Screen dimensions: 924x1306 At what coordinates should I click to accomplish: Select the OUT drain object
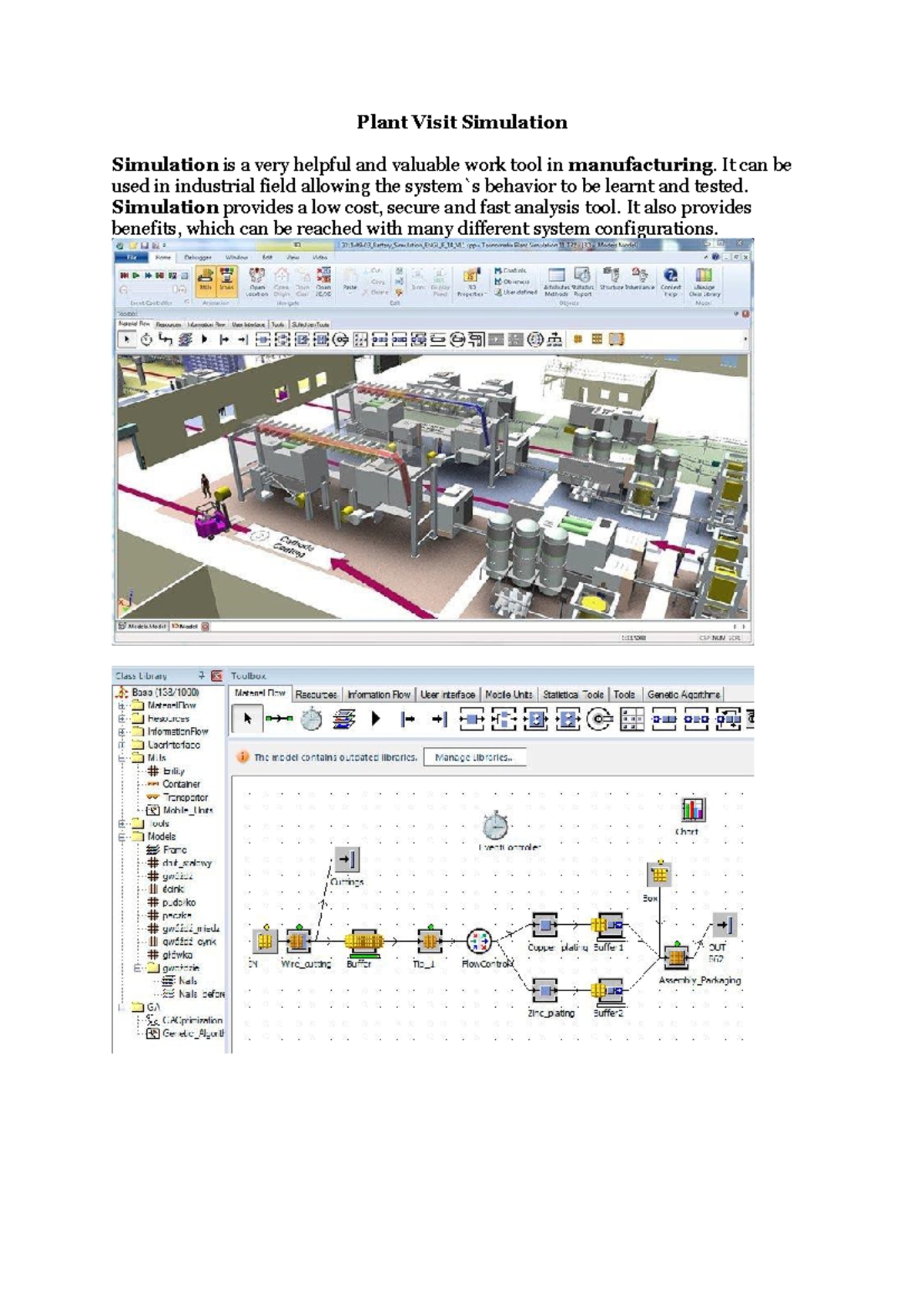725,925
